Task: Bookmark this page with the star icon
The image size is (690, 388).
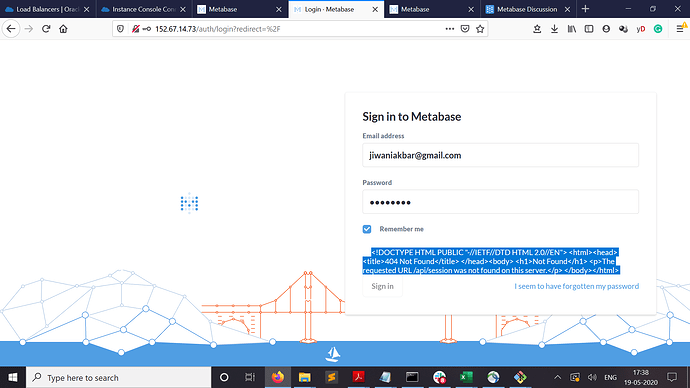Action: tap(480, 29)
